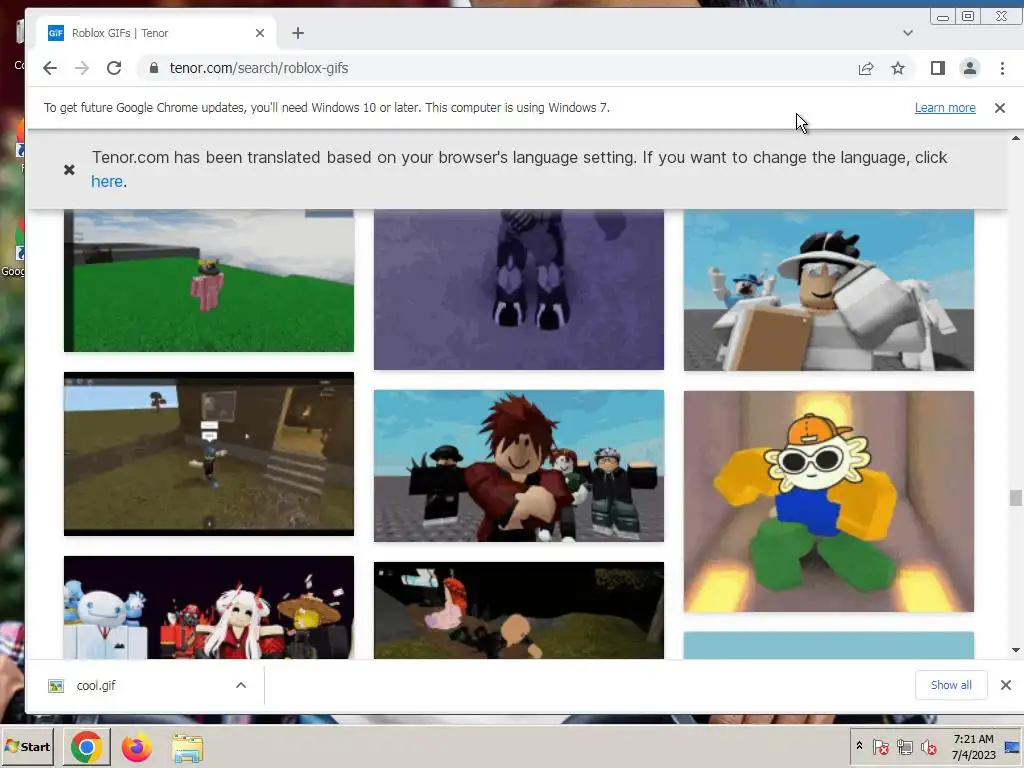Open the dark night scene GIF at bottom
This screenshot has height=768, width=1024.
519,610
